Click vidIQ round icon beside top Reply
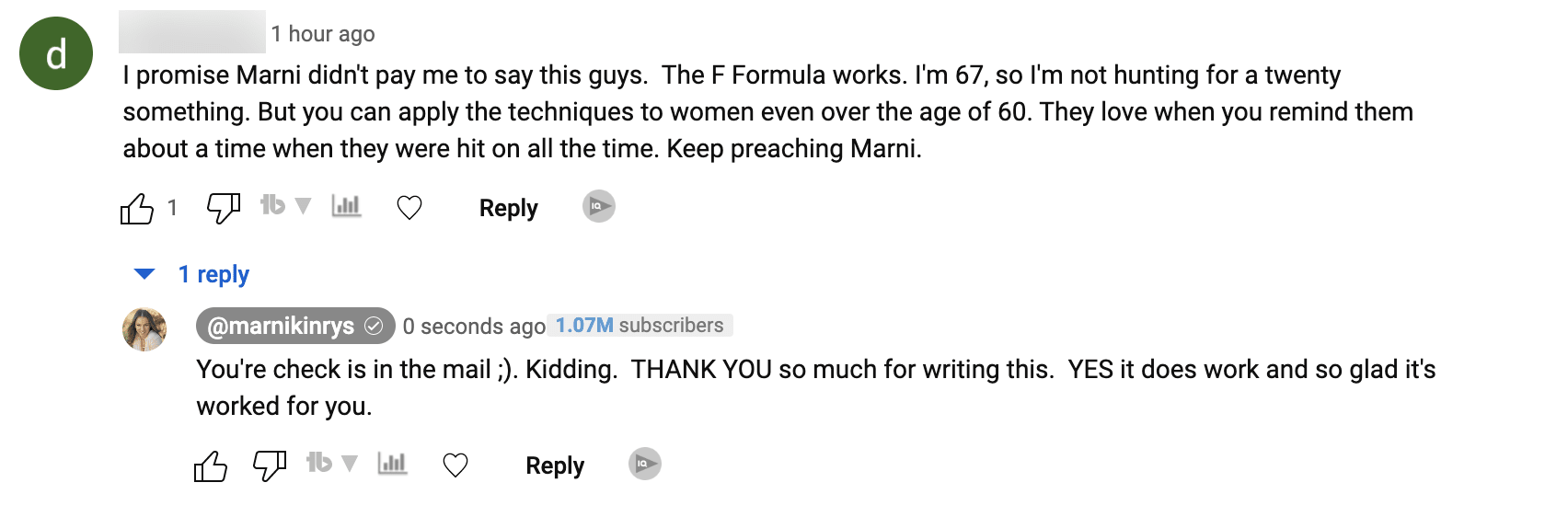1568x517 pixels. tap(598, 206)
